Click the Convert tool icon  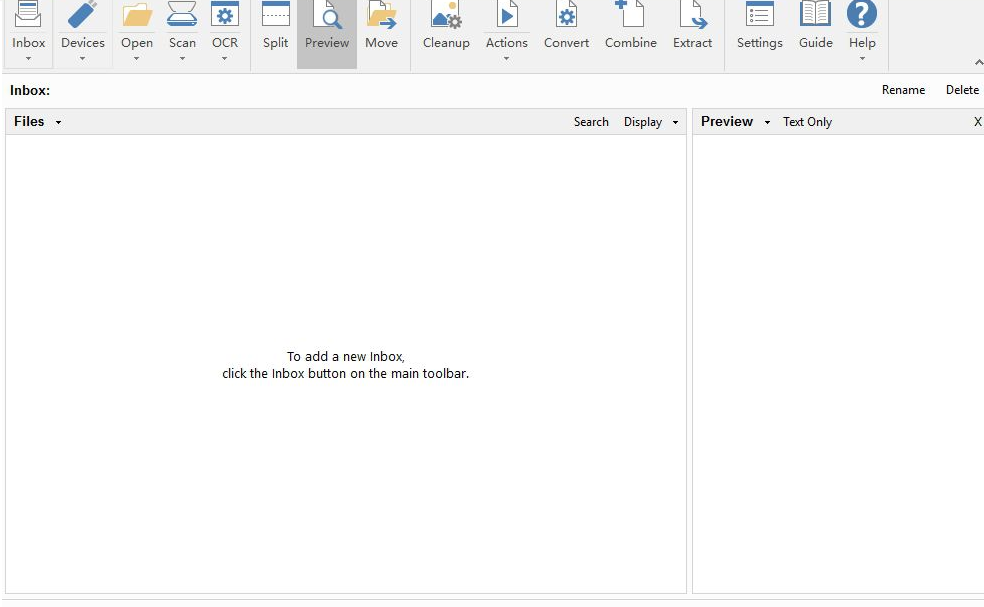tap(566, 18)
